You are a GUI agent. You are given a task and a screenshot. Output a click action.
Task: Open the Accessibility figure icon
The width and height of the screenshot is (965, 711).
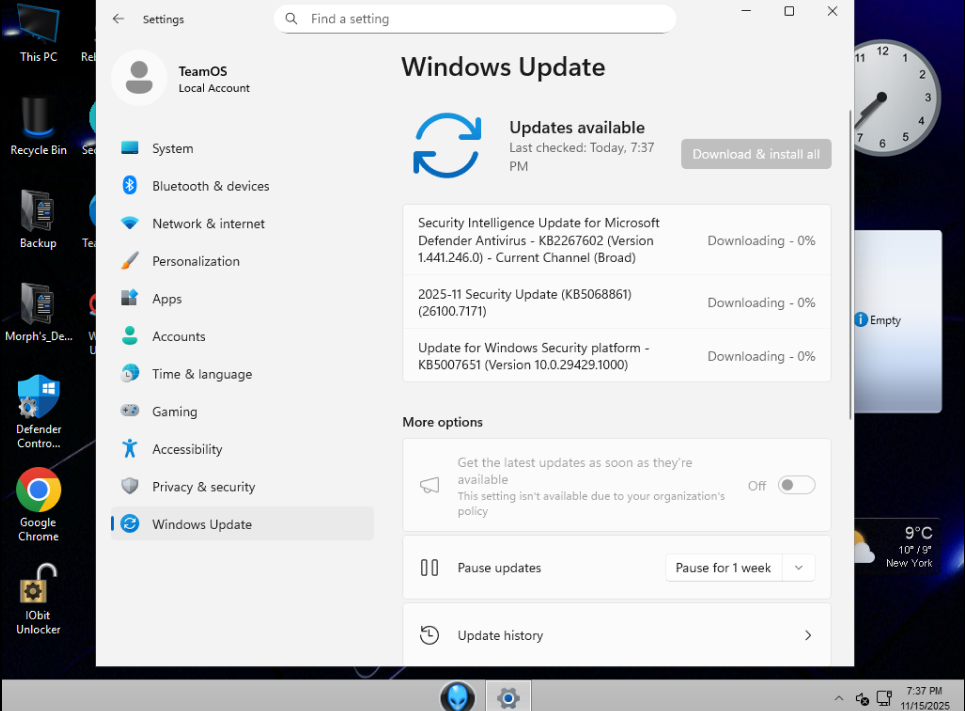tap(130, 448)
